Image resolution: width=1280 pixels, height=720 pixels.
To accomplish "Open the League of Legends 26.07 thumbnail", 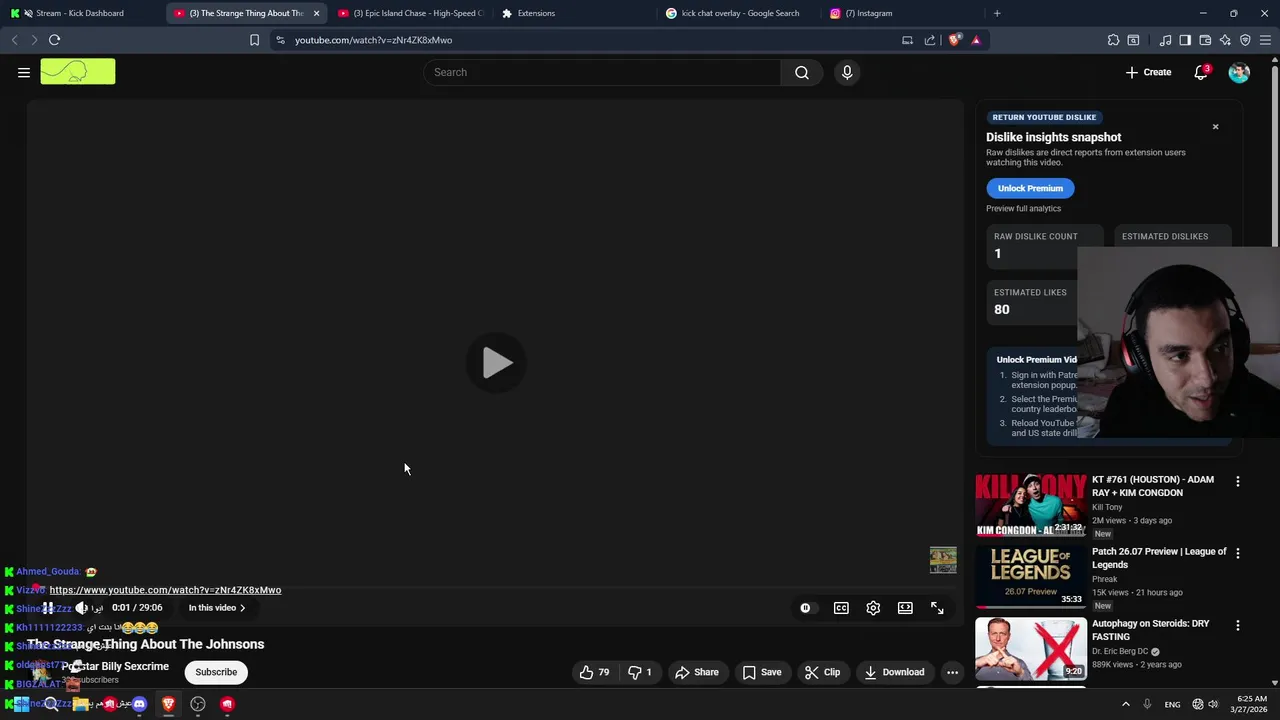I will tap(1031, 577).
